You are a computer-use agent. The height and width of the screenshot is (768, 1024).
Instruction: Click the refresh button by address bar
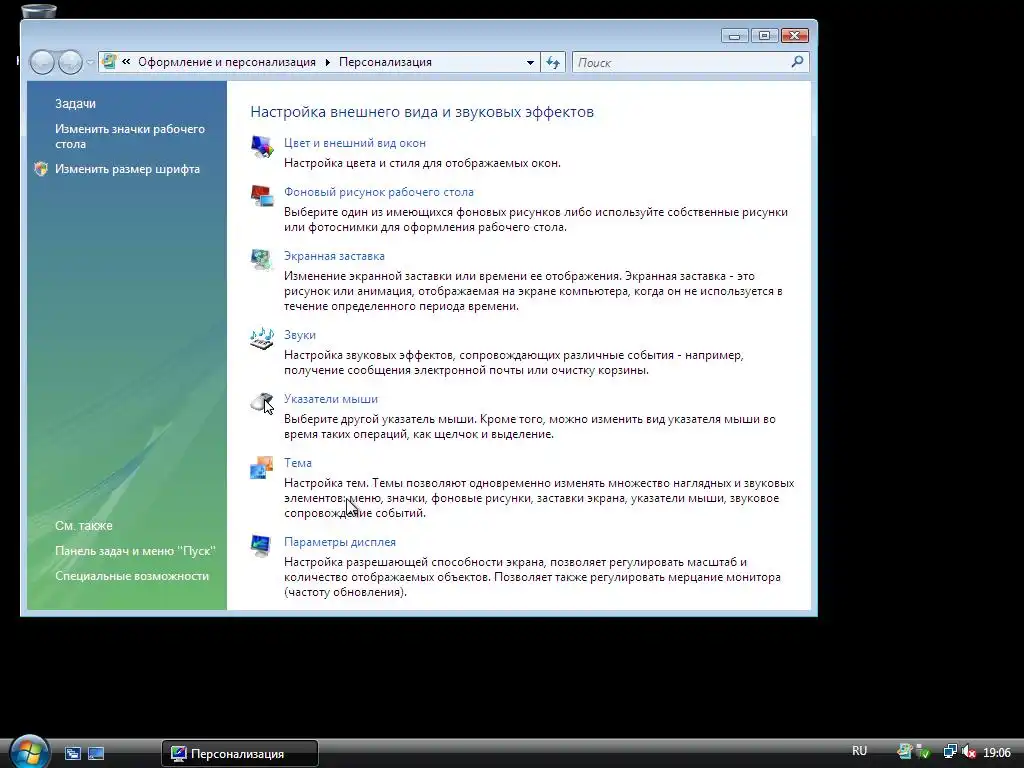pos(553,63)
